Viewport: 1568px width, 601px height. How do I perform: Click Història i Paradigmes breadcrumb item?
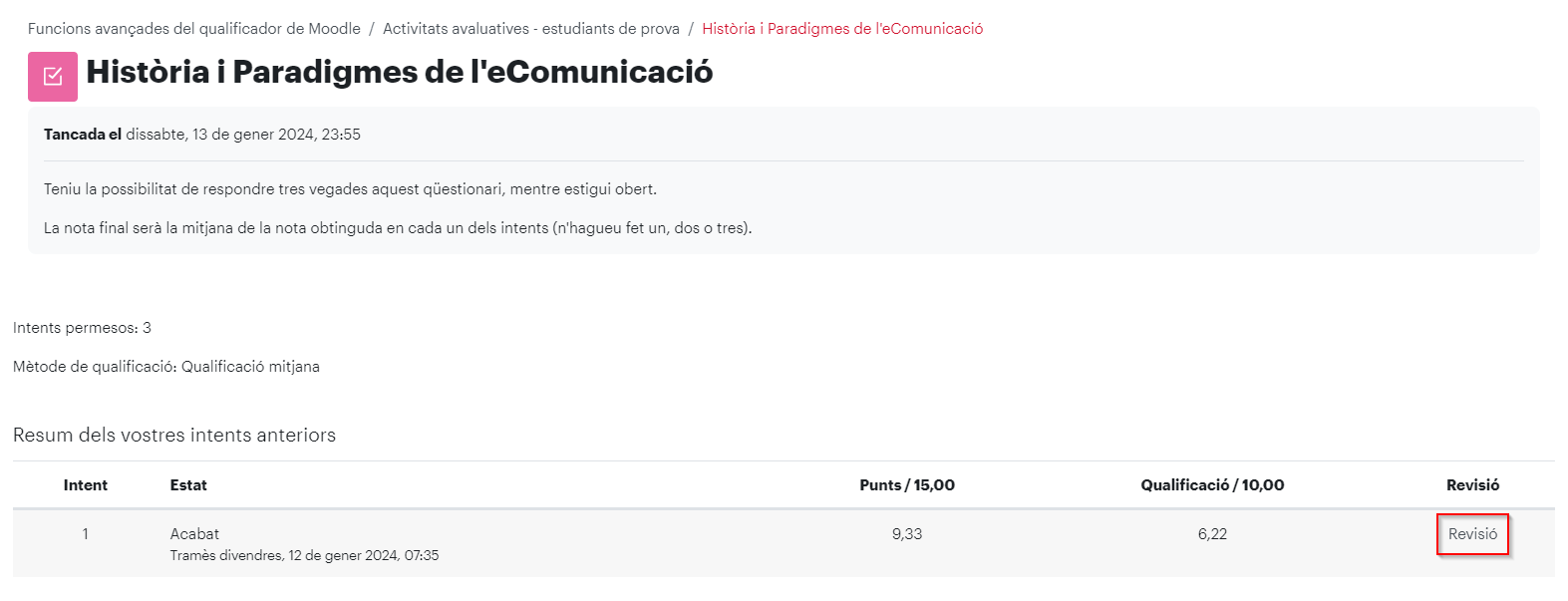click(x=842, y=29)
